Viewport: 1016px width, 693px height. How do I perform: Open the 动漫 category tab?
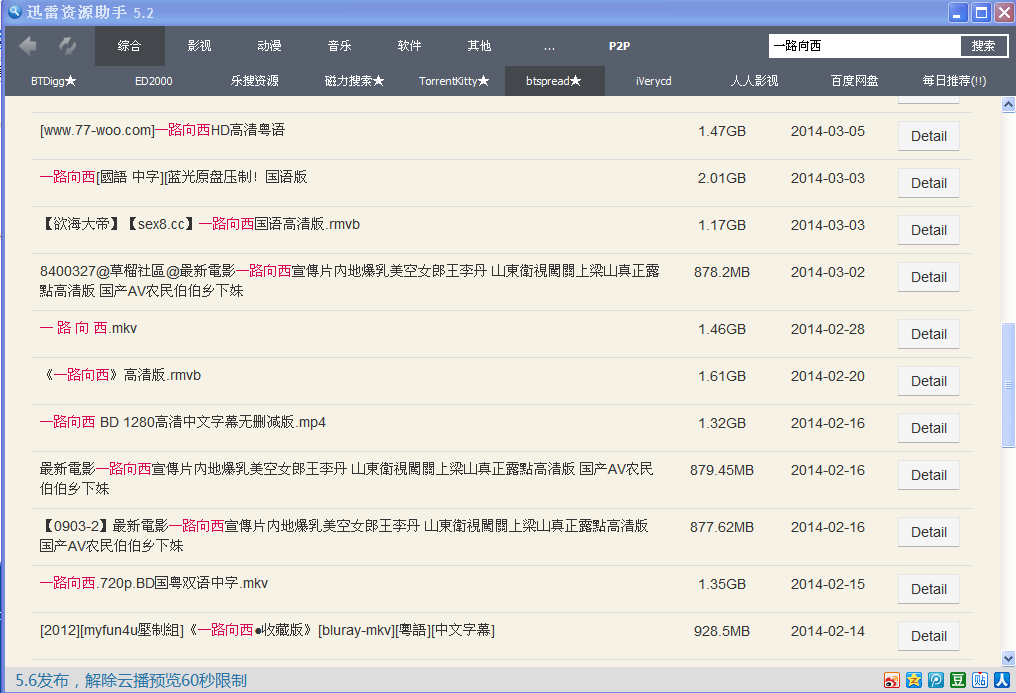coord(270,46)
